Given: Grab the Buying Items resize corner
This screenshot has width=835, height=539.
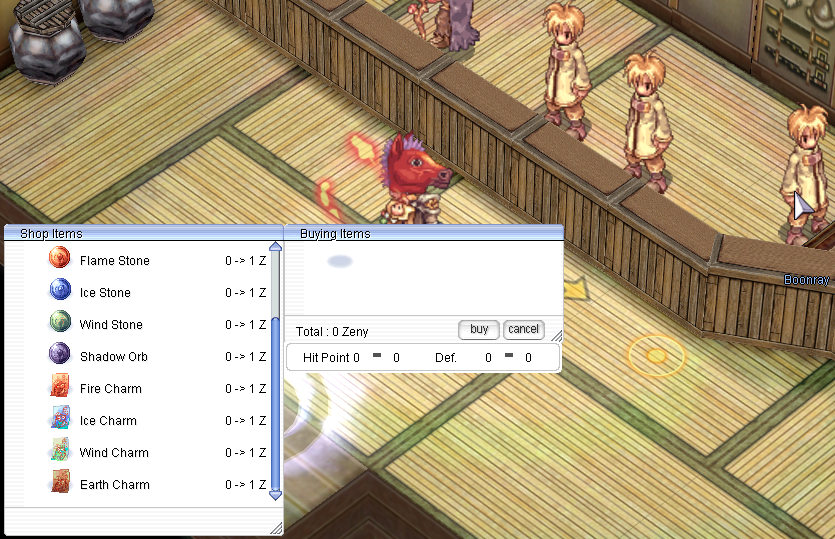Looking at the screenshot, I should click(556, 336).
